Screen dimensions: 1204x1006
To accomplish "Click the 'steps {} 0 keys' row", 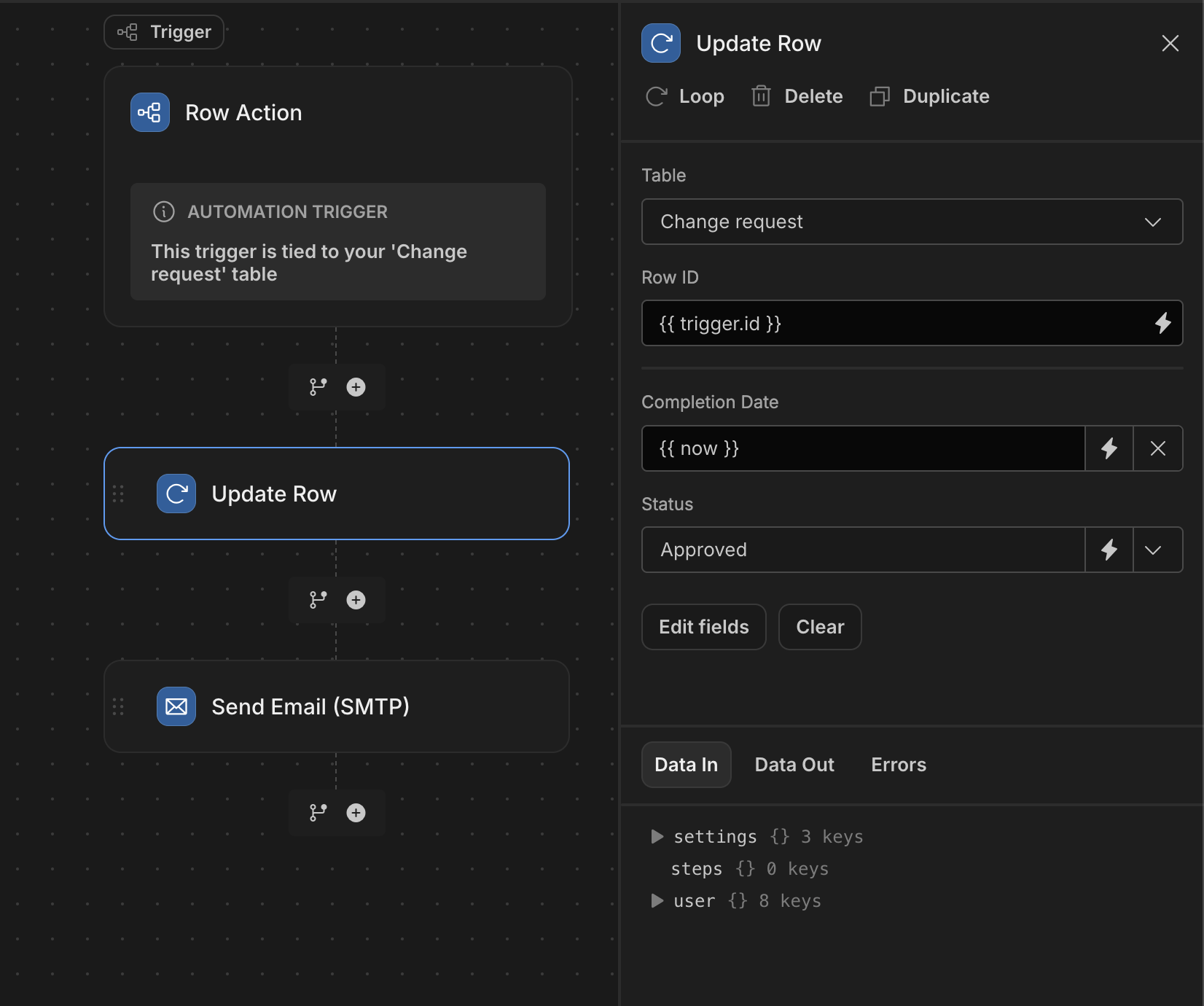I will (x=749, y=869).
